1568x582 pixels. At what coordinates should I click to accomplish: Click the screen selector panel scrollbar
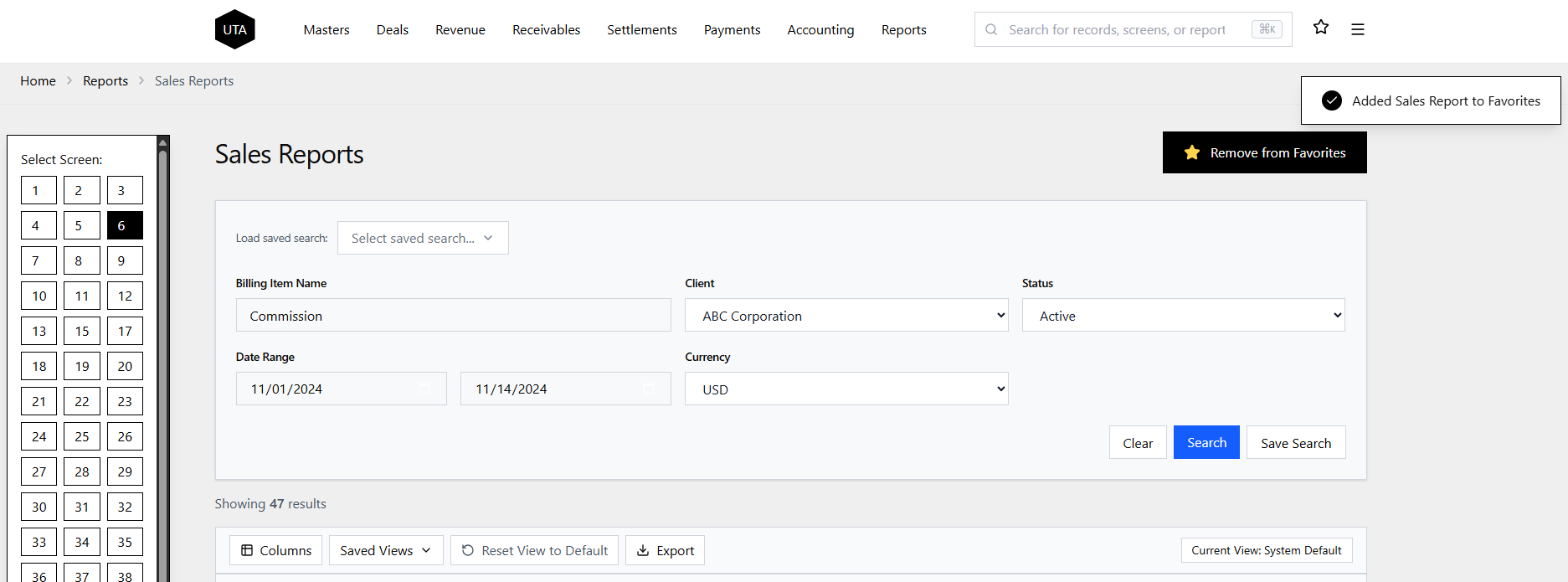[163, 335]
